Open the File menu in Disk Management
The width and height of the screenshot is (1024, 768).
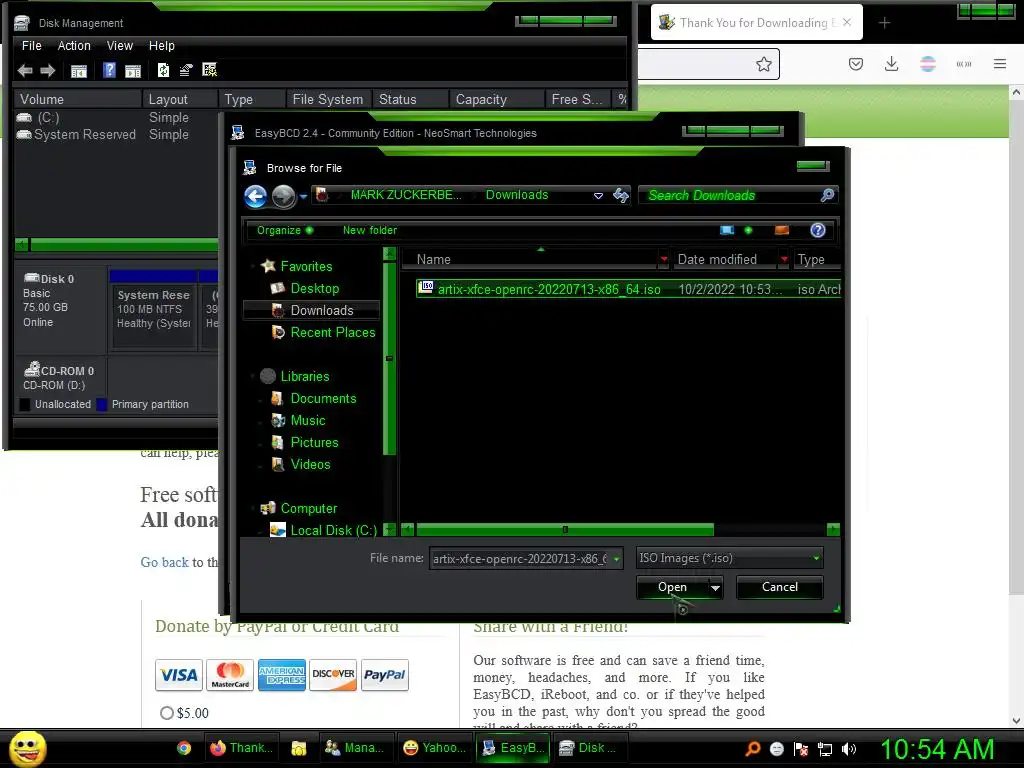31,46
